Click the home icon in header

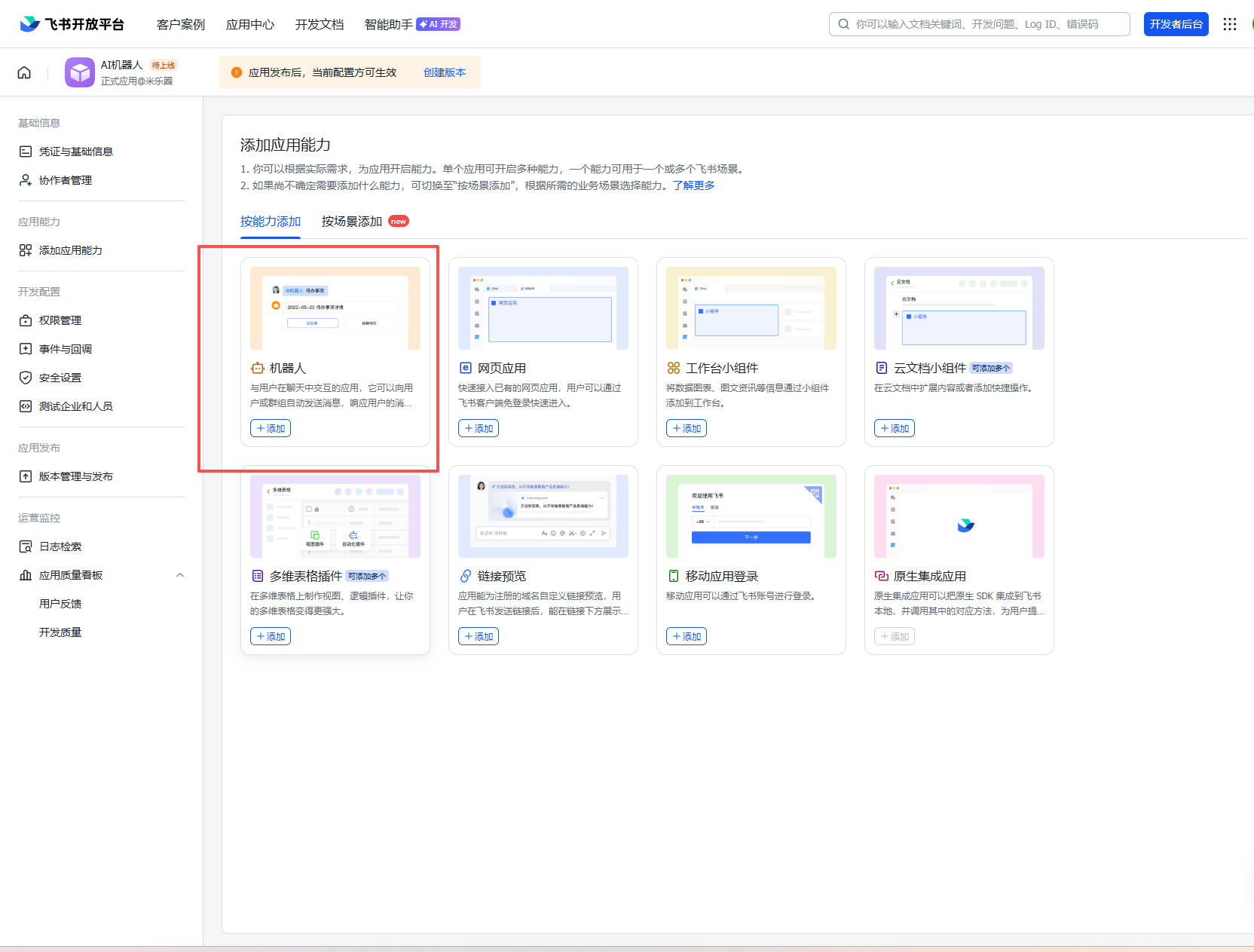[x=24, y=72]
